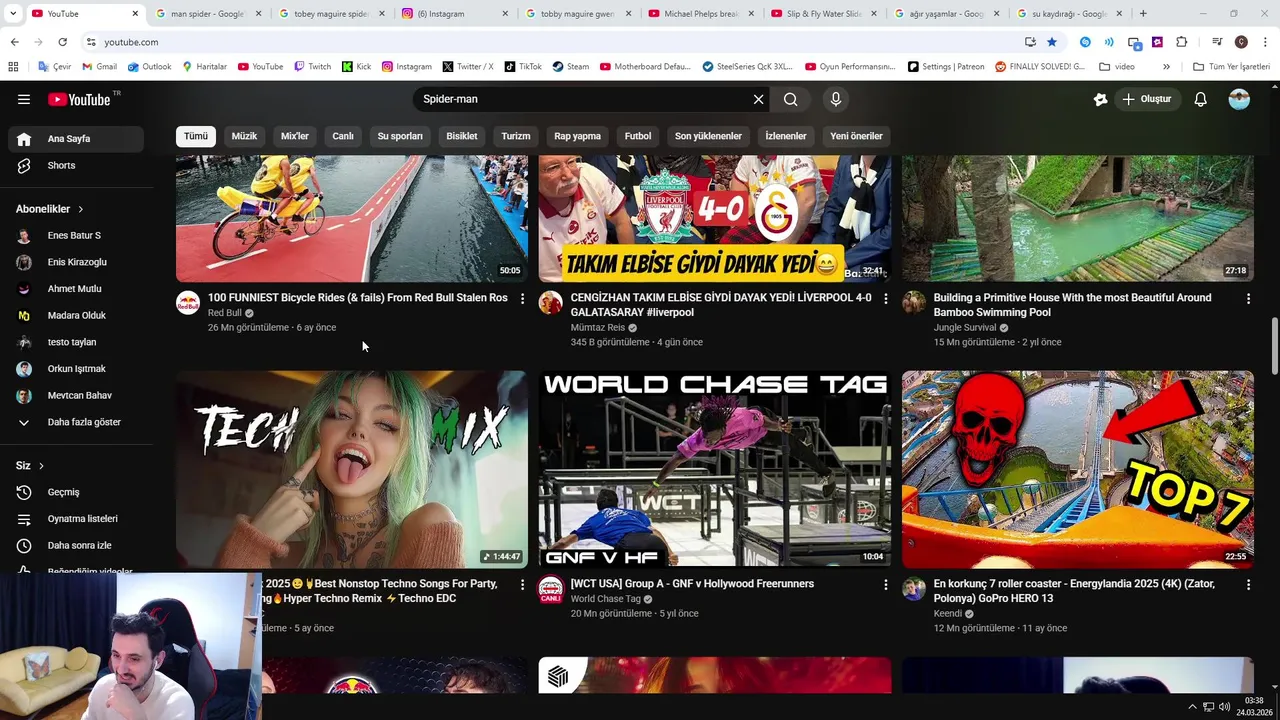Open options for CENGİZHAN TAKIM ELBİSE video
Screen dimensions: 1280x720
[885, 299]
